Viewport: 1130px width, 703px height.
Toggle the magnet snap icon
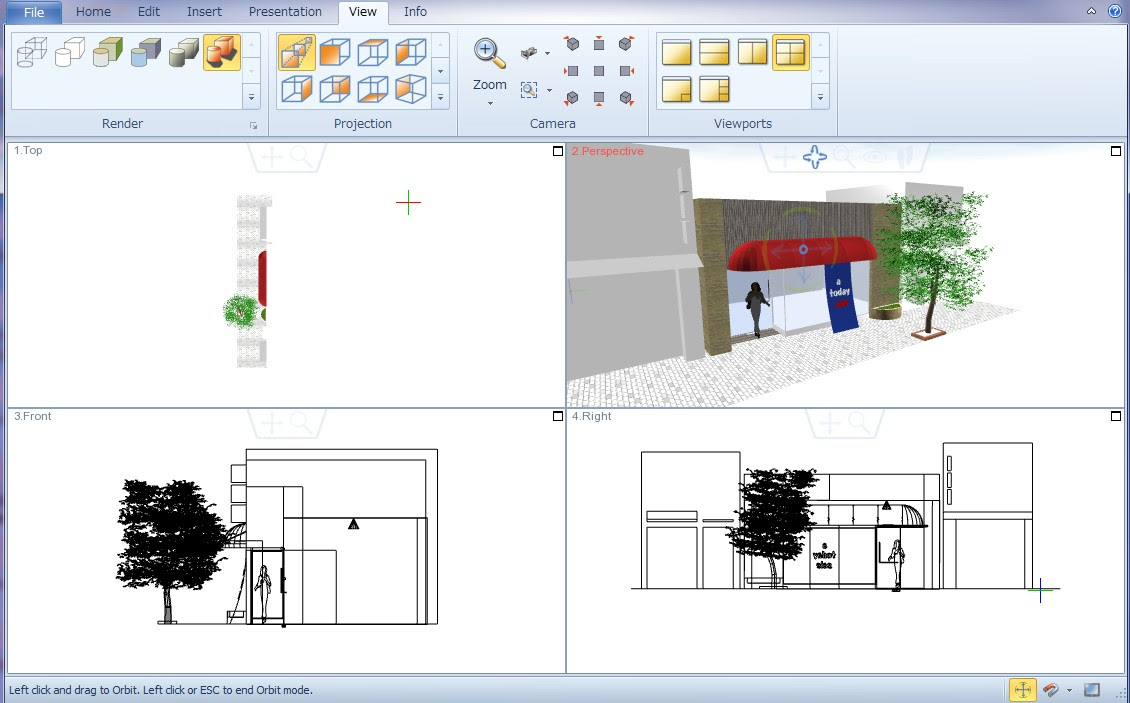pos(1051,690)
